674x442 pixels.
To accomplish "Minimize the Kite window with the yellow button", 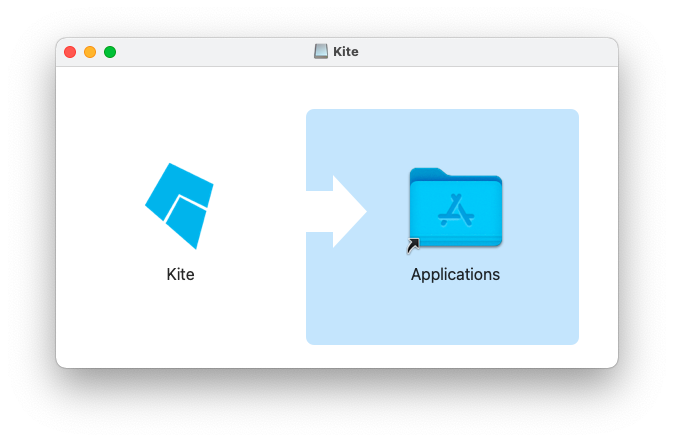I will click(x=90, y=52).
